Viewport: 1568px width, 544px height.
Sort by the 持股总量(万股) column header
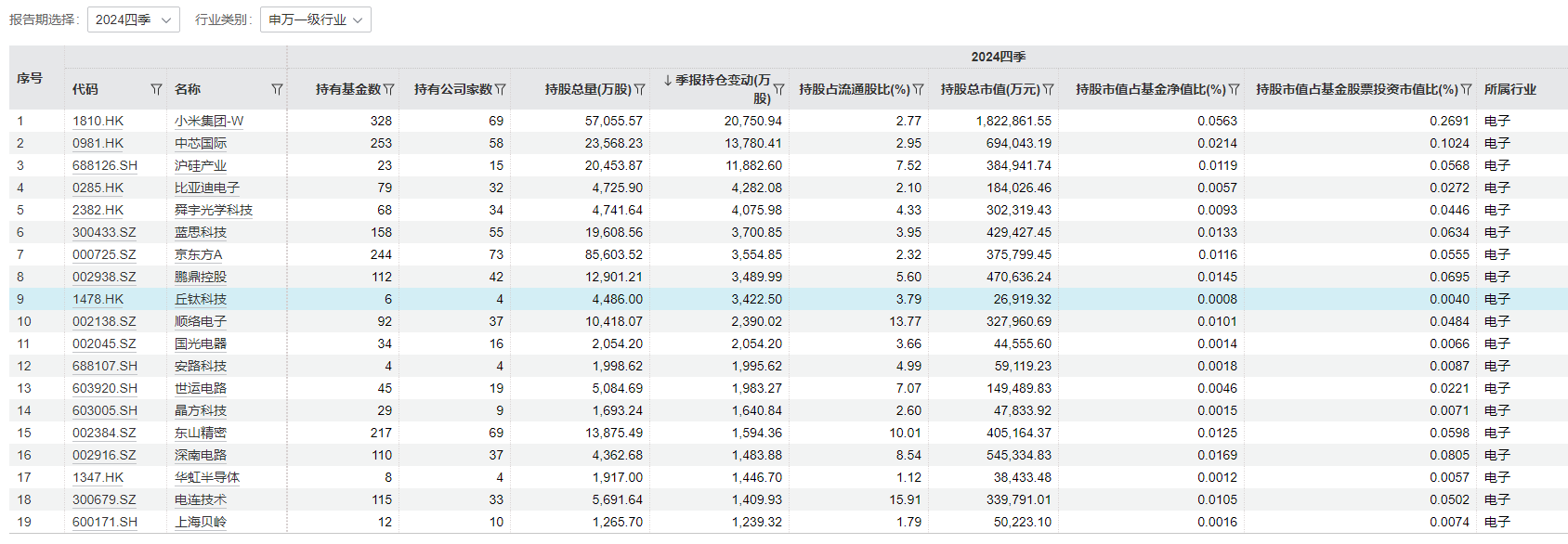[588, 89]
